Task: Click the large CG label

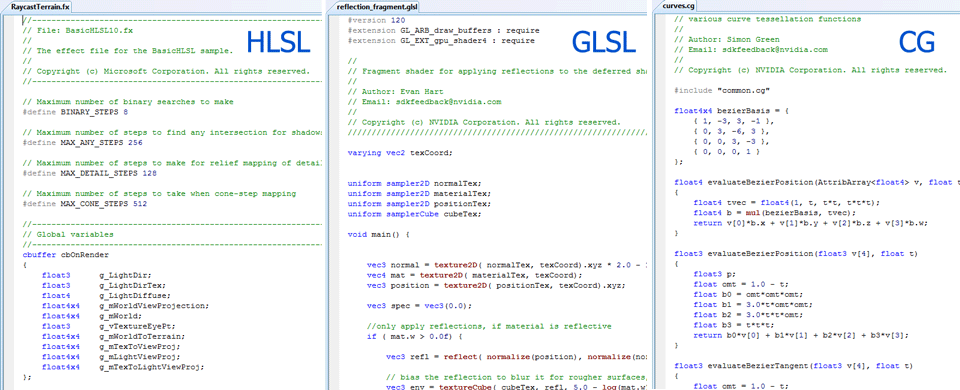Action: coord(917,42)
